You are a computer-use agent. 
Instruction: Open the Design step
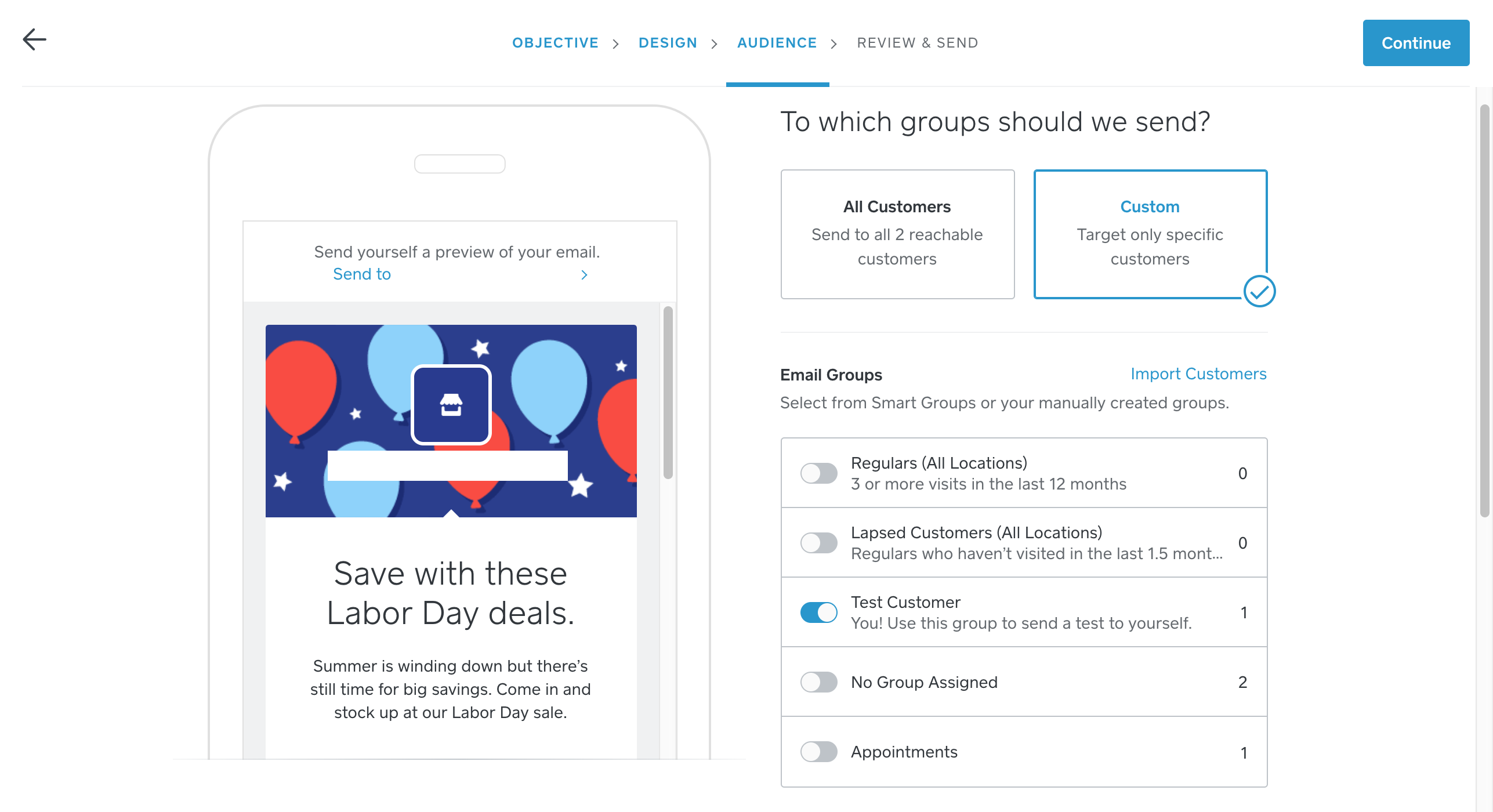pos(668,43)
